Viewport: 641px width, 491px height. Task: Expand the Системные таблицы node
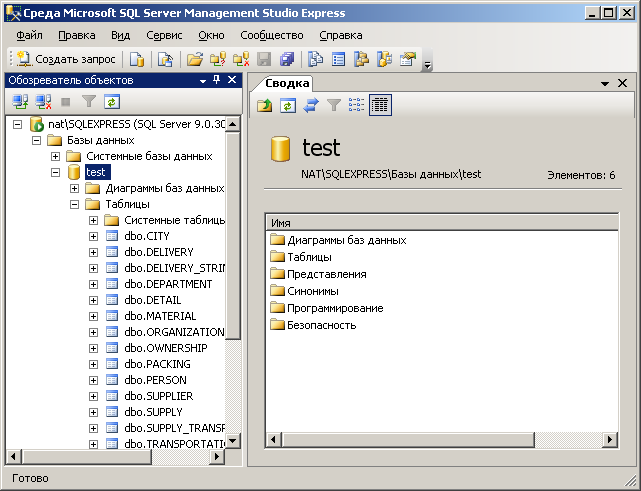click(93, 220)
